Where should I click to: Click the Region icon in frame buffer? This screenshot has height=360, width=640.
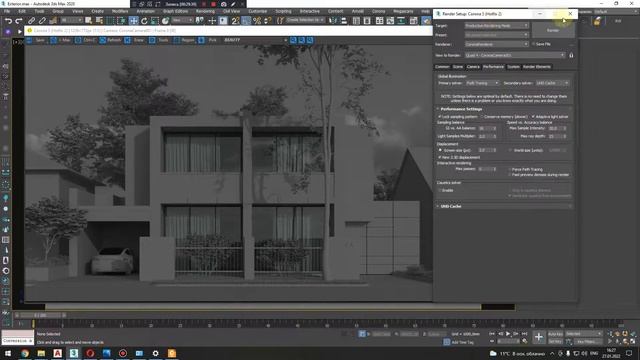(x=177, y=40)
